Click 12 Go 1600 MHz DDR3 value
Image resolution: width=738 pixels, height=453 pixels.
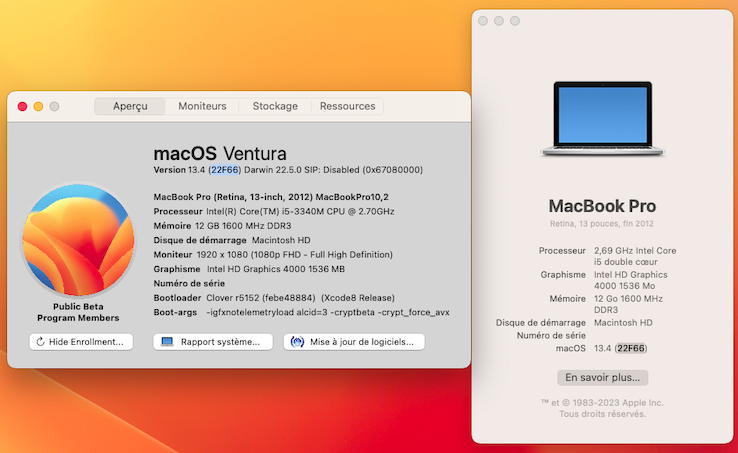tap(628, 304)
